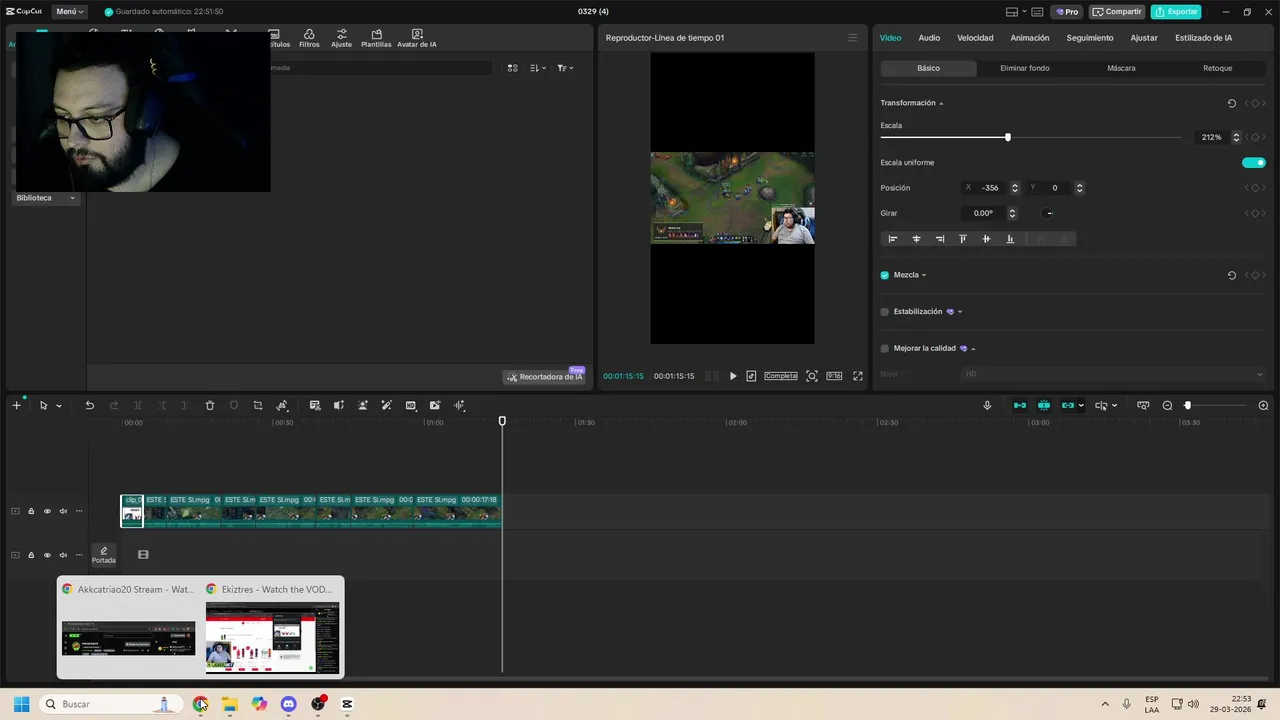
Task: Click the delete trash icon in timeline toolbar
Action: pos(210,405)
